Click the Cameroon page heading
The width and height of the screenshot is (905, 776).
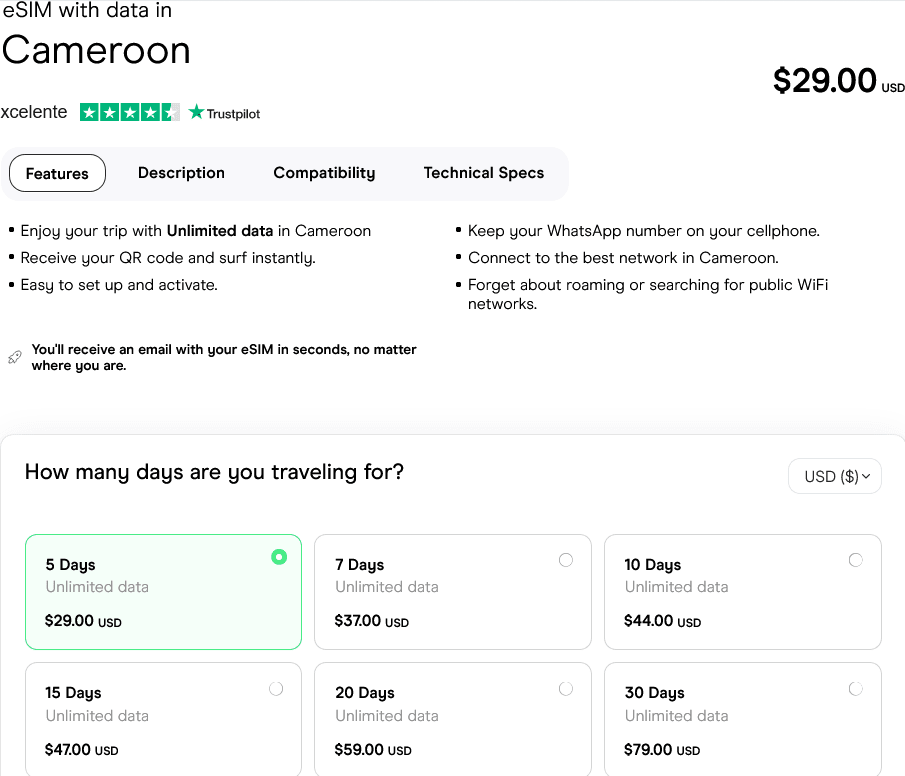pos(96,50)
